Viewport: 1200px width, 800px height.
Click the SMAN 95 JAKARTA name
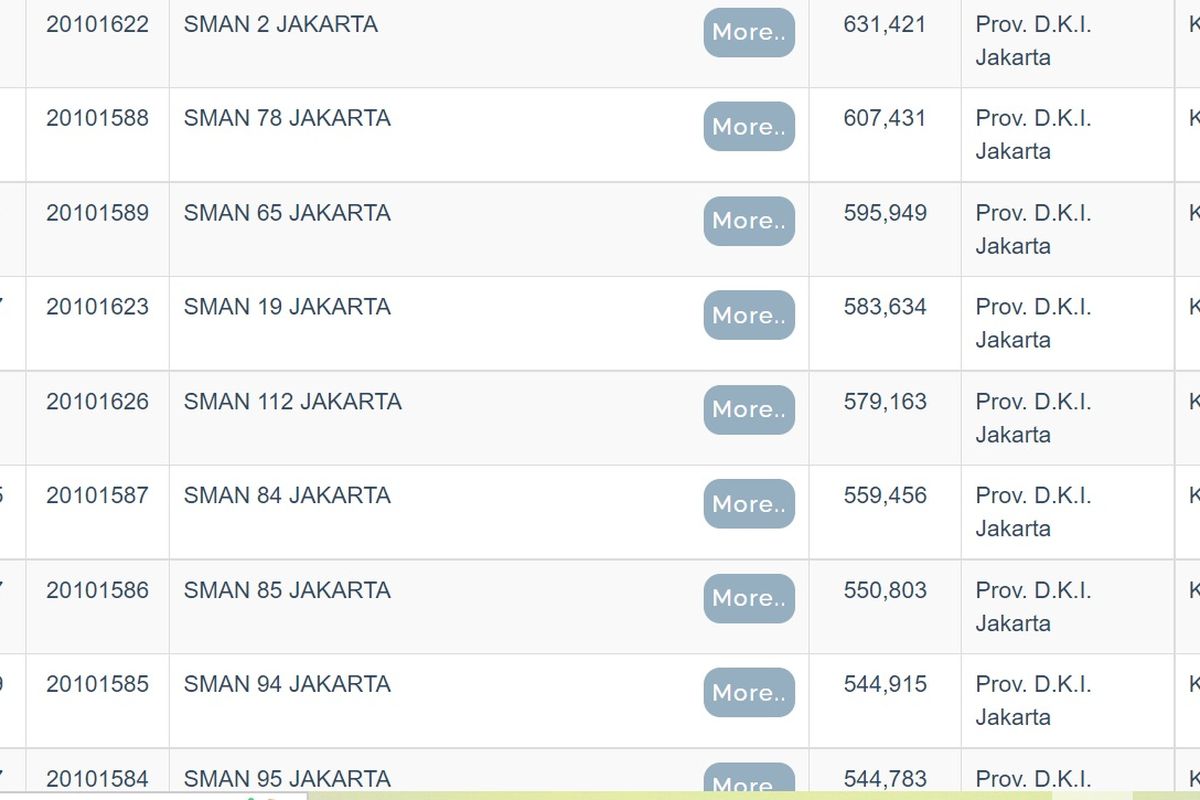click(287, 778)
